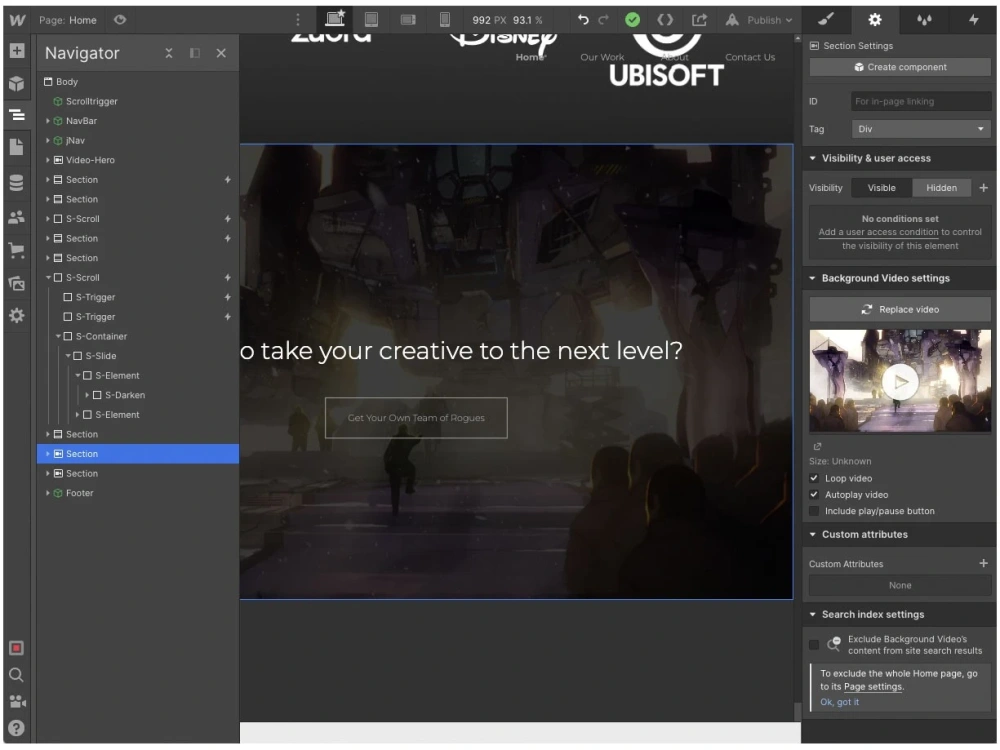The image size is (1000, 750).
Task: Enable Include play/pause button
Action: pyautogui.click(x=814, y=511)
